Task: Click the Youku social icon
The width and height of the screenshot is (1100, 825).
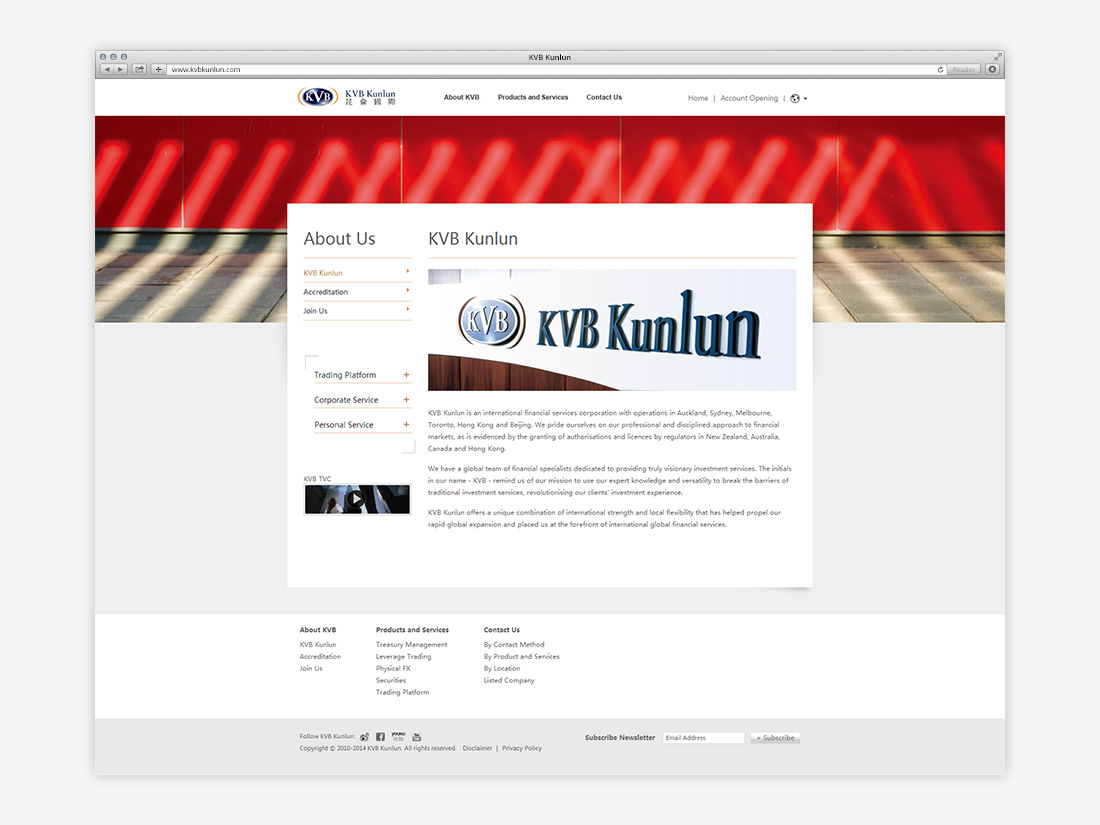Action: (x=398, y=737)
